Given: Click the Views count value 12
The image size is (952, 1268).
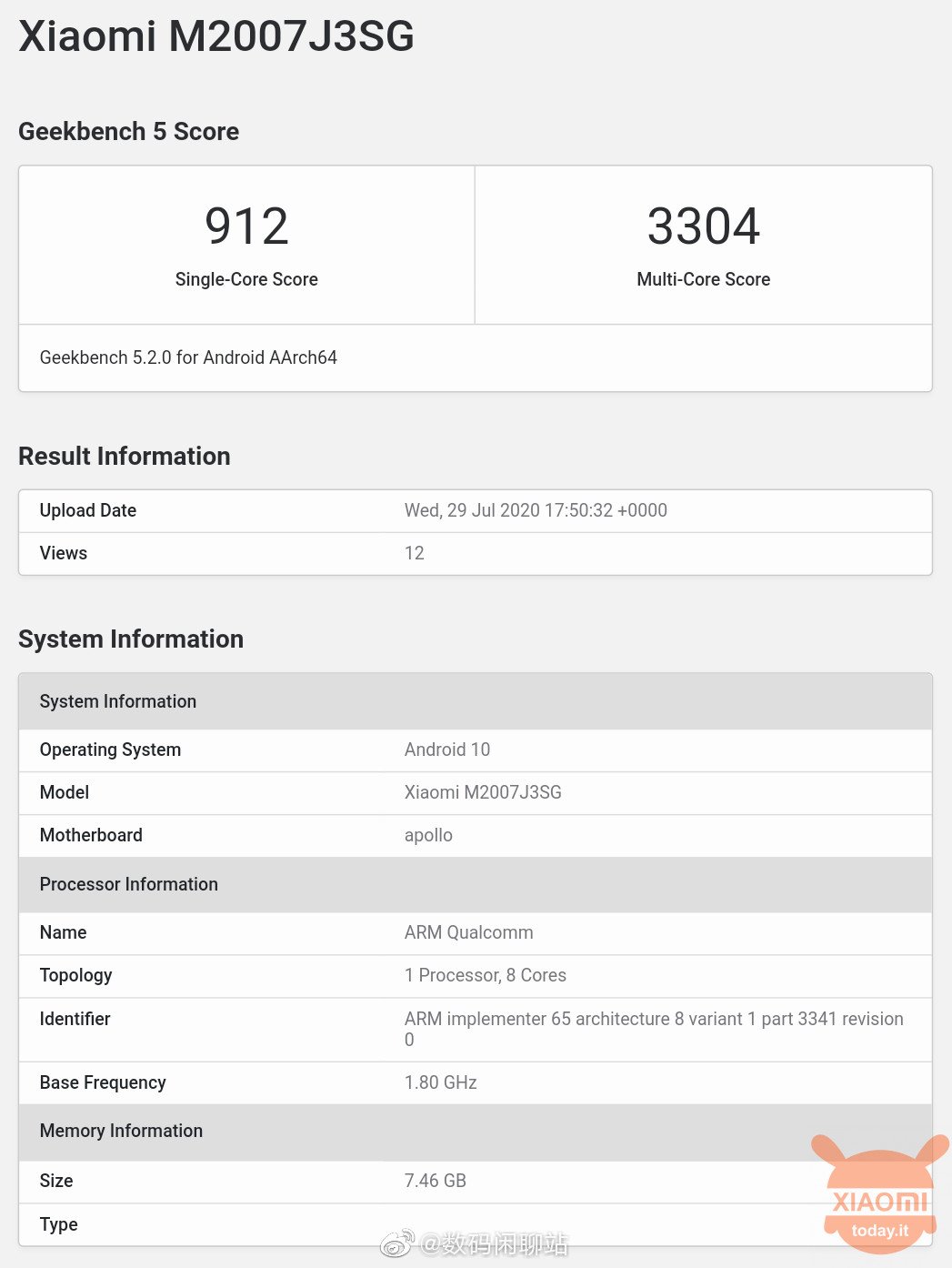Looking at the screenshot, I should click(x=415, y=553).
